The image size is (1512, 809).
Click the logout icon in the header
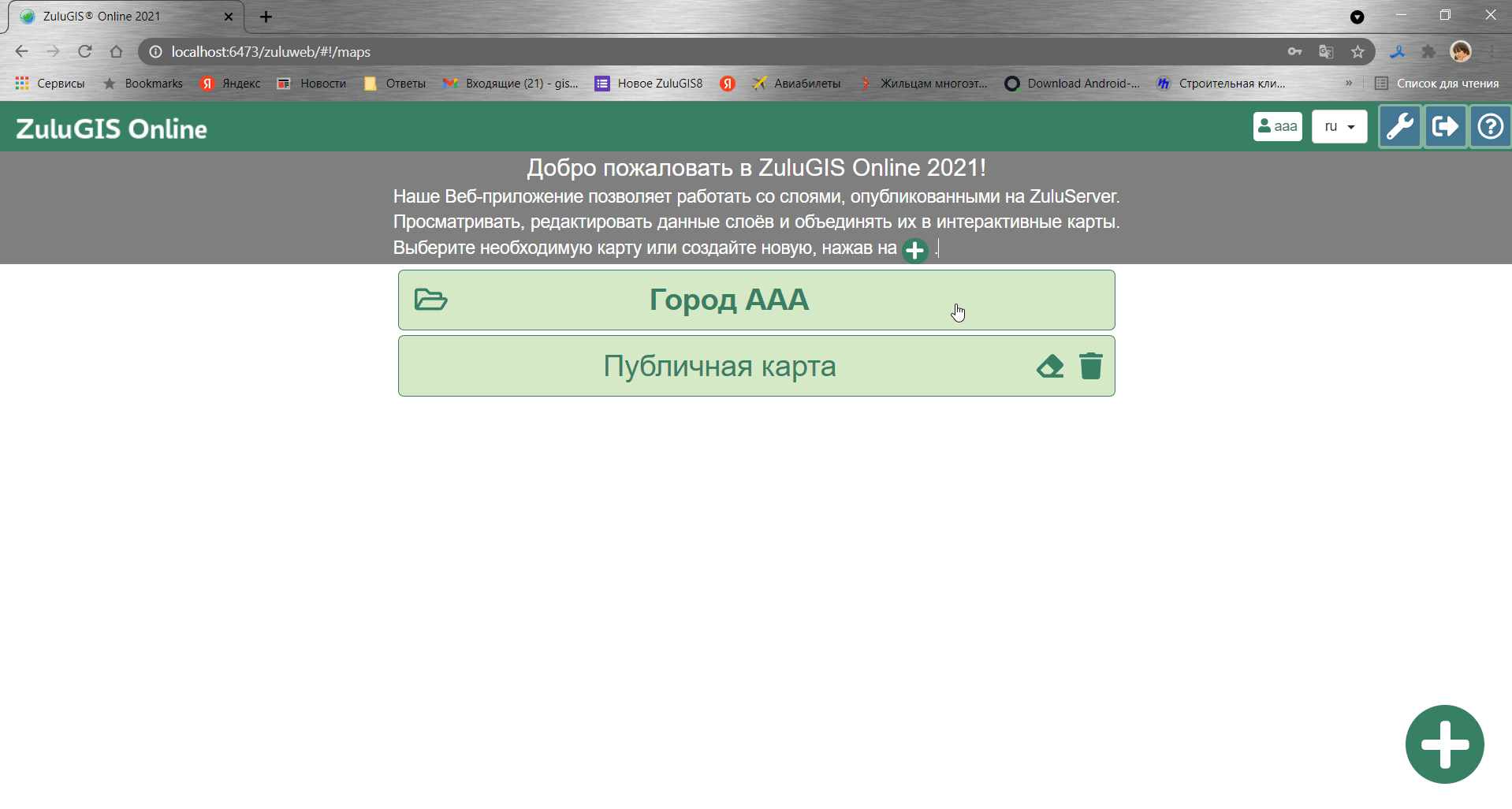point(1446,126)
